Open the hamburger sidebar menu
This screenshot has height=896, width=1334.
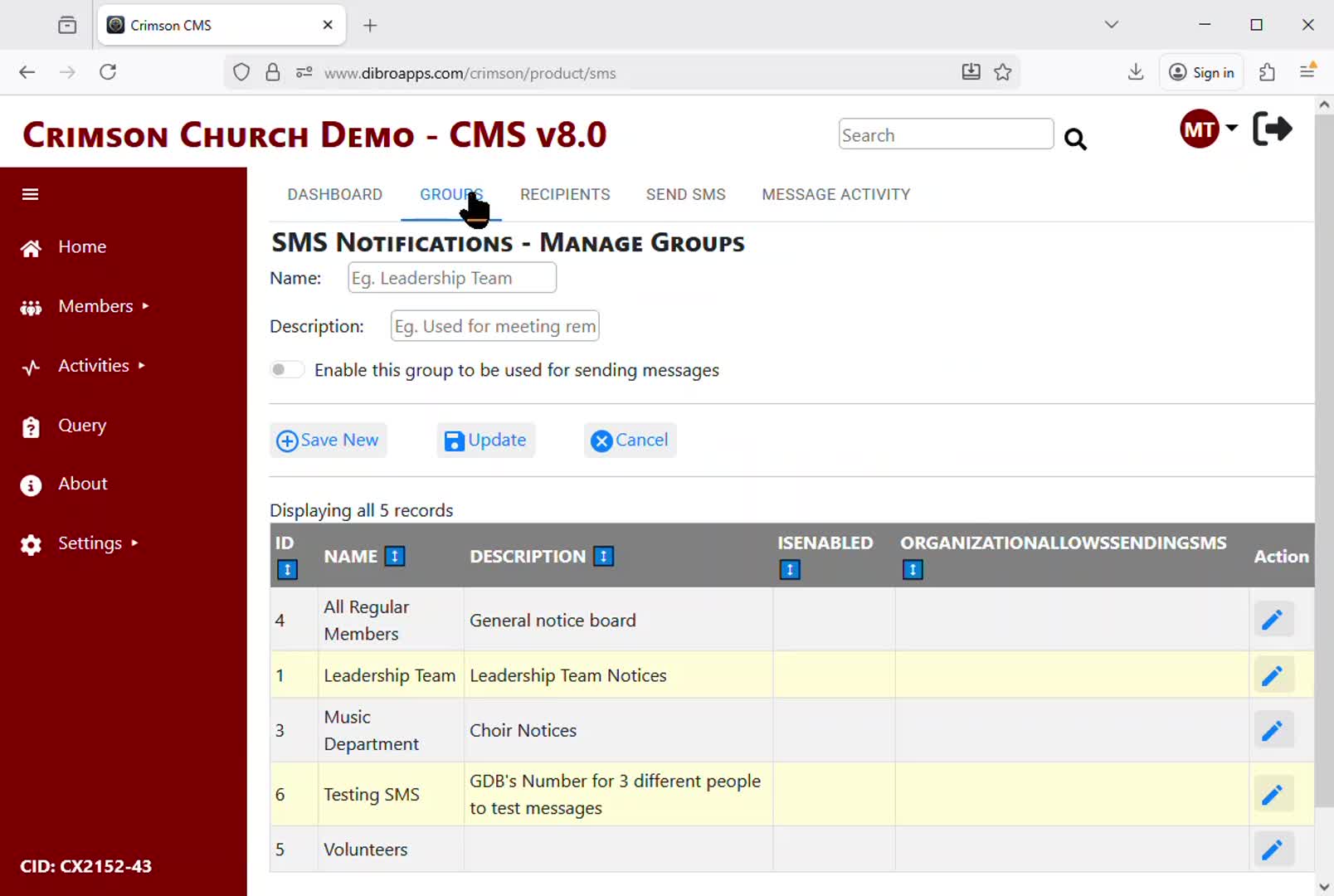click(x=31, y=194)
